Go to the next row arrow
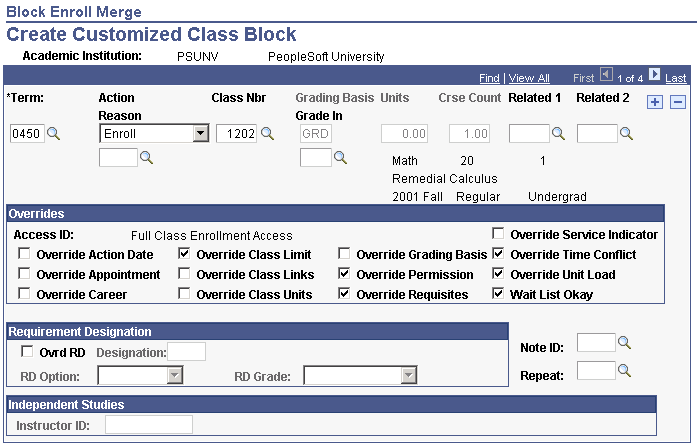 pyautogui.click(x=654, y=74)
